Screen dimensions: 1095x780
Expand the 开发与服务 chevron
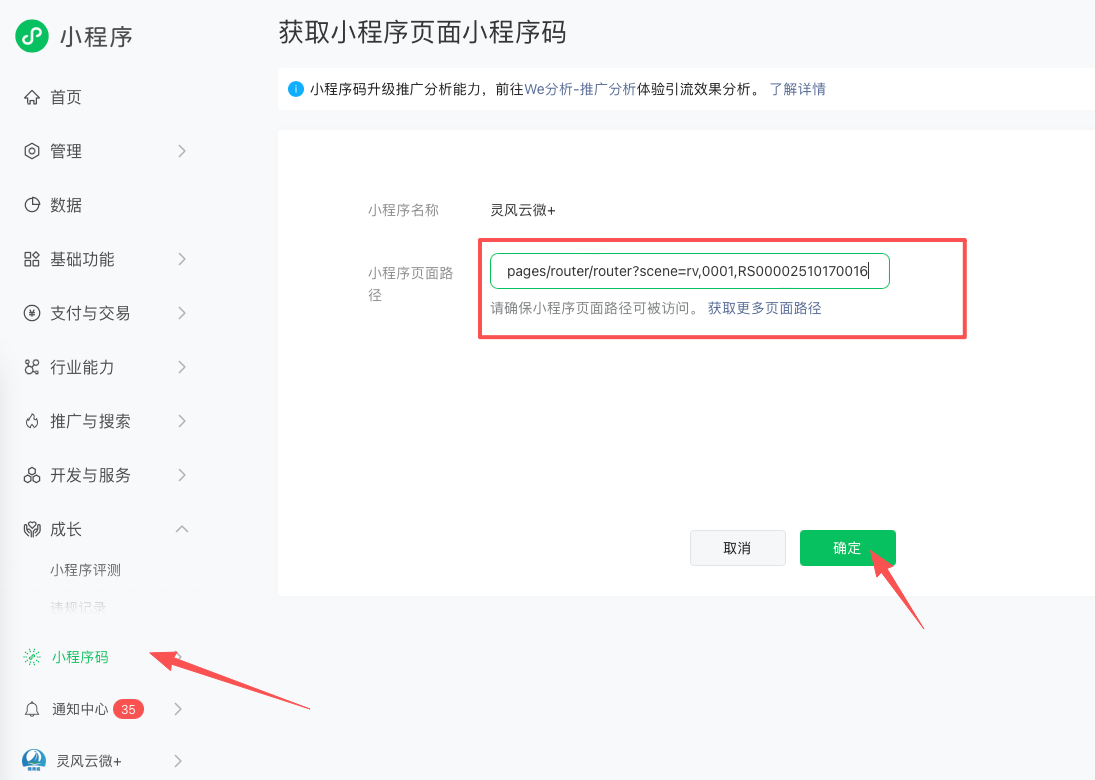[x=182, y=475]
